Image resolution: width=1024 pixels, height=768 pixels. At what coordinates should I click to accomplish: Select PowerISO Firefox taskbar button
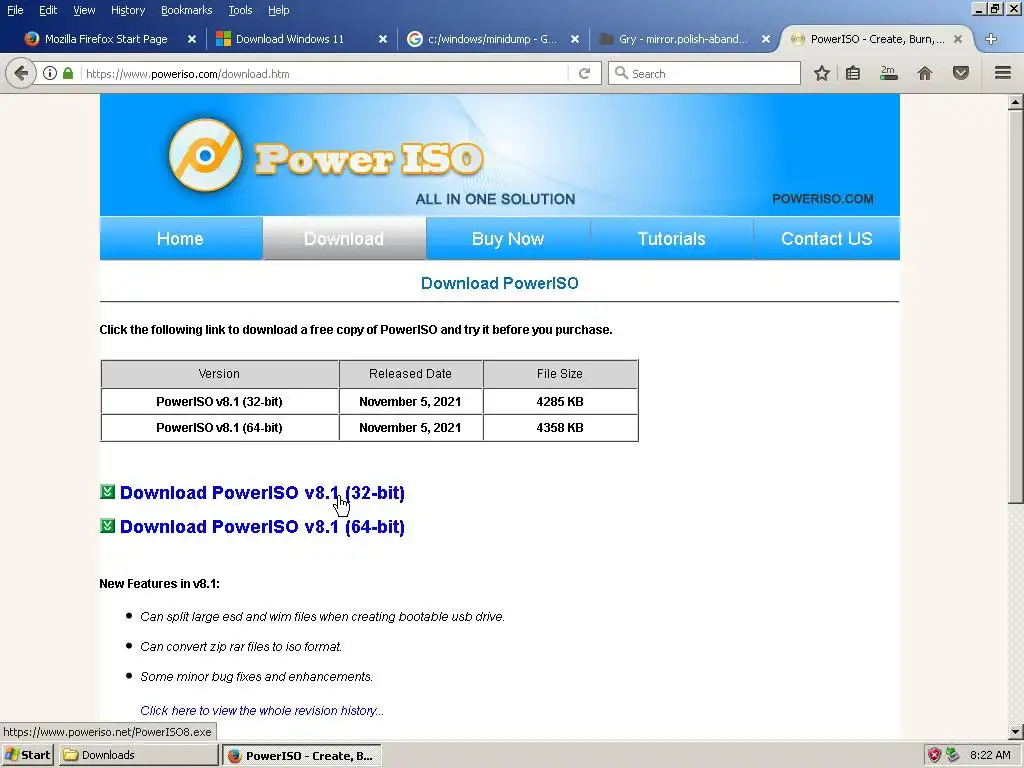[302, 756]
